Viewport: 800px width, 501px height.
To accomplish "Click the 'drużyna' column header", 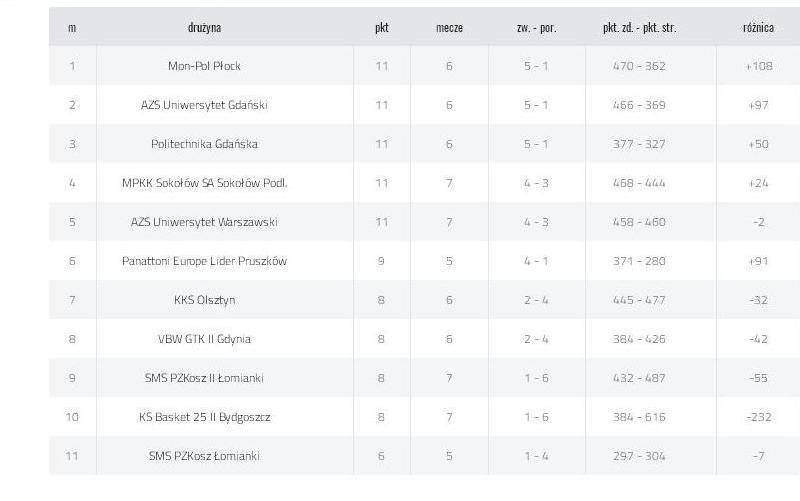I will click(x=204, y=28).
